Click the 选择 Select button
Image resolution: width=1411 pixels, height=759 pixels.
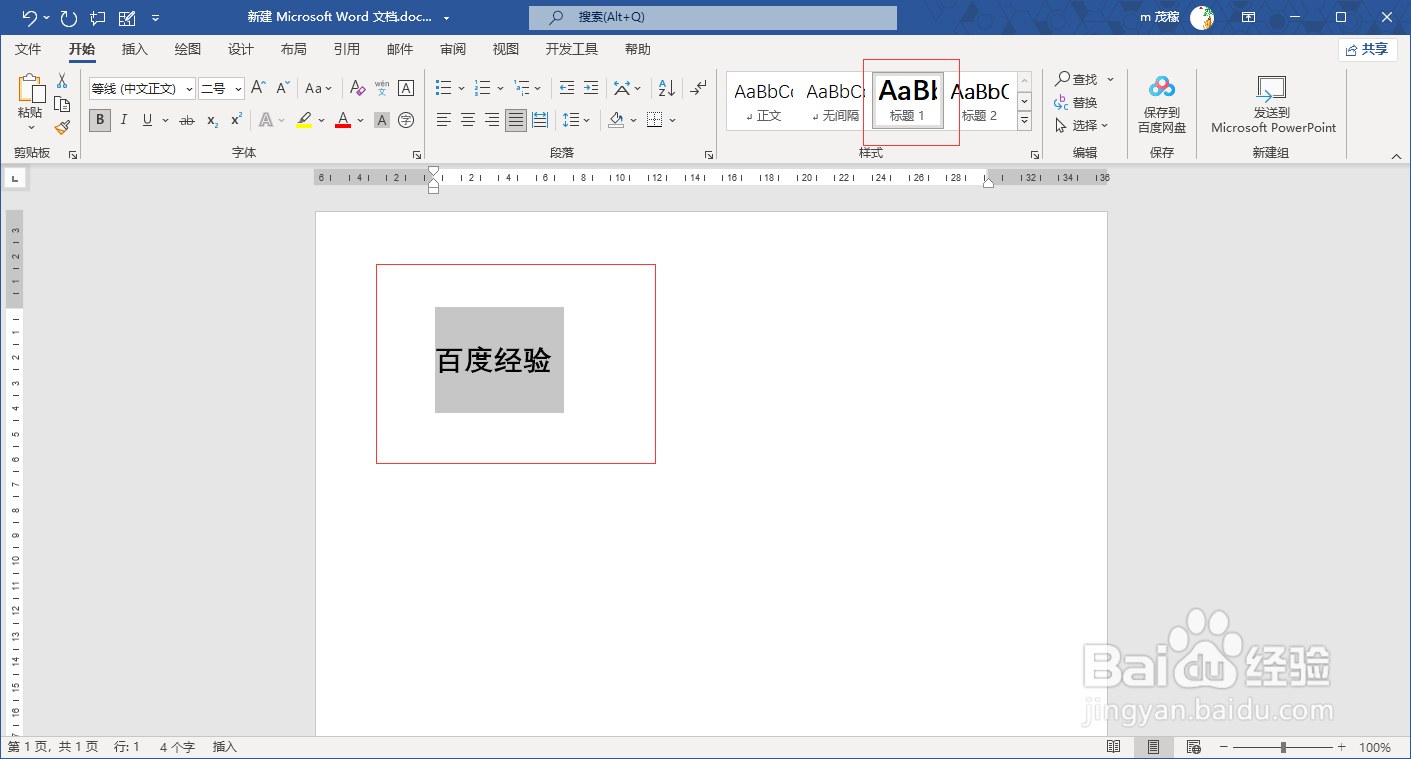pos(1081,125)
